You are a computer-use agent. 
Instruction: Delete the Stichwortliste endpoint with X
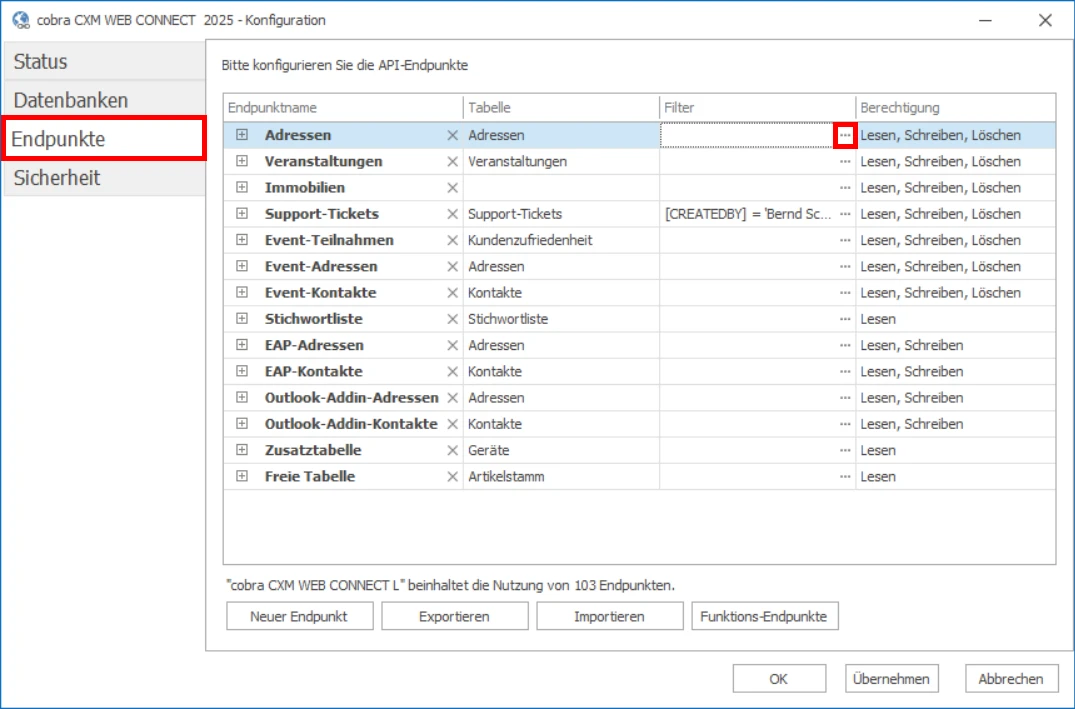452,319
